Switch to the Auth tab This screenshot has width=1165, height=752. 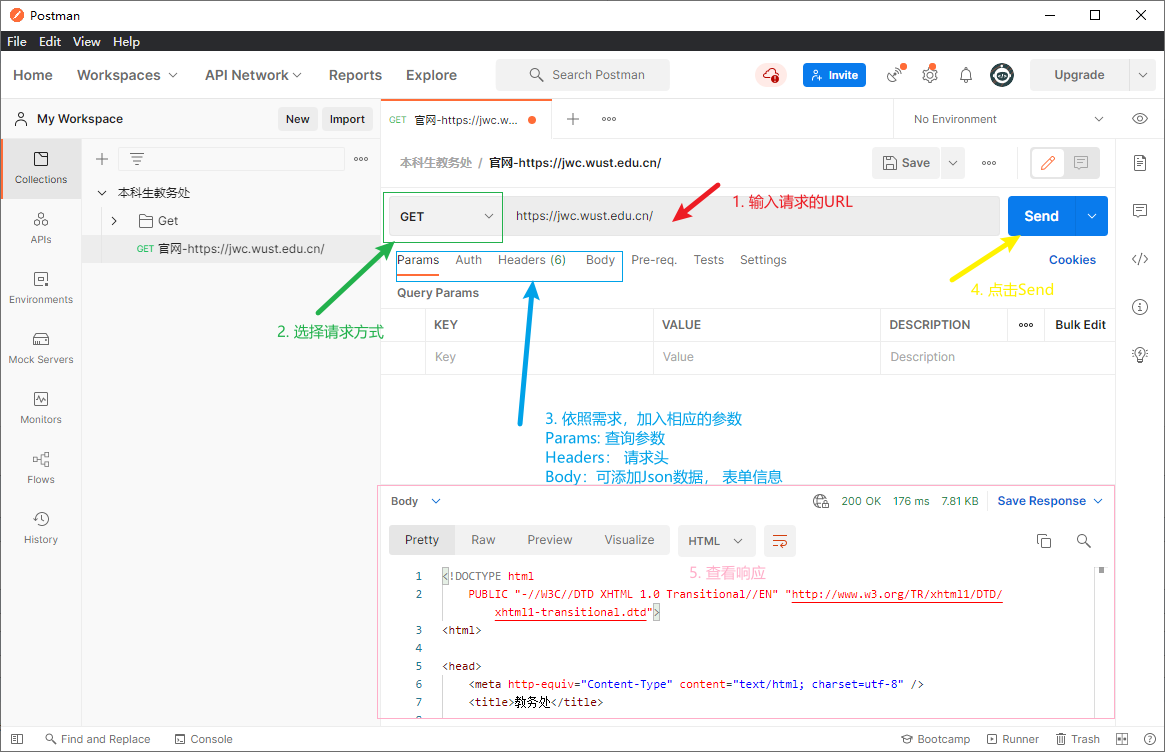pyautogui.click(x=469, y=260)
